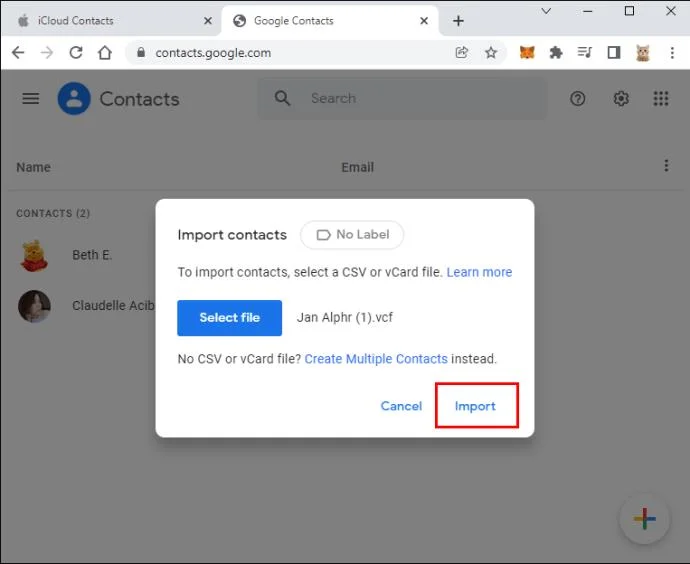Go forward in browser history
690x564 pixels.
[x=47, y=53]
